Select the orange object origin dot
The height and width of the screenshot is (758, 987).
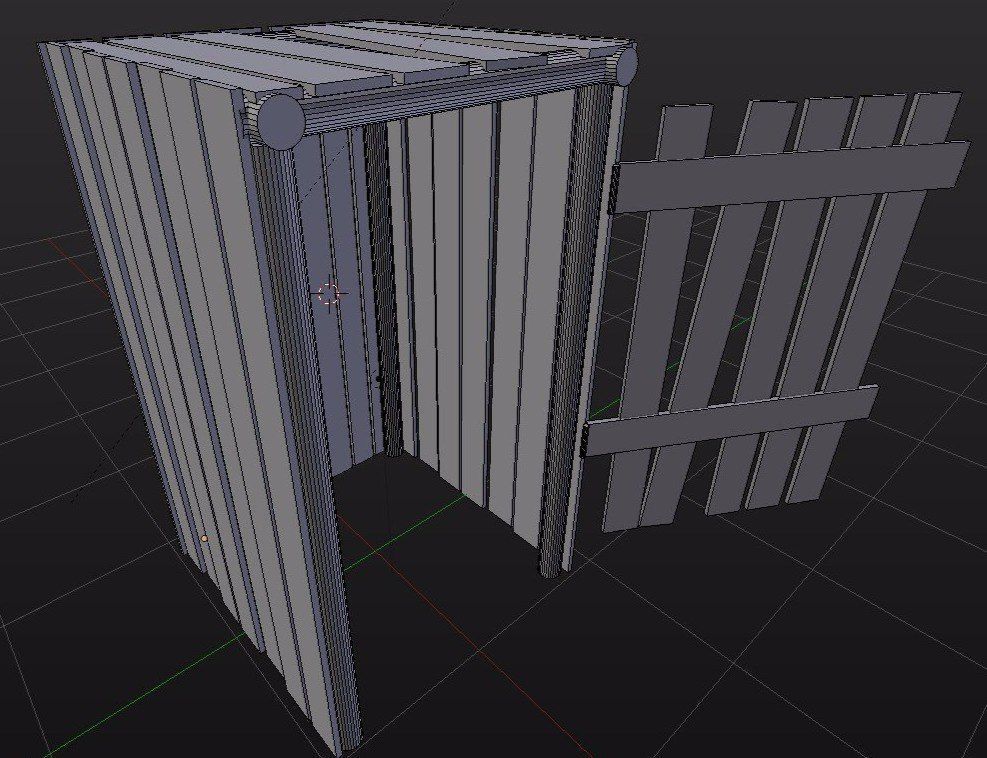205,539
